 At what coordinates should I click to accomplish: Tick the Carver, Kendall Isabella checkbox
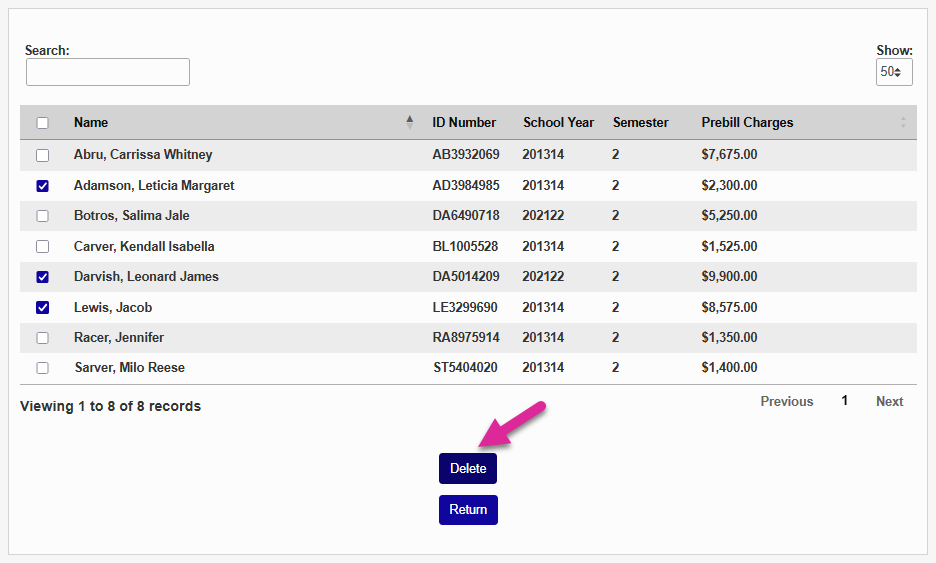coord(42,246)
